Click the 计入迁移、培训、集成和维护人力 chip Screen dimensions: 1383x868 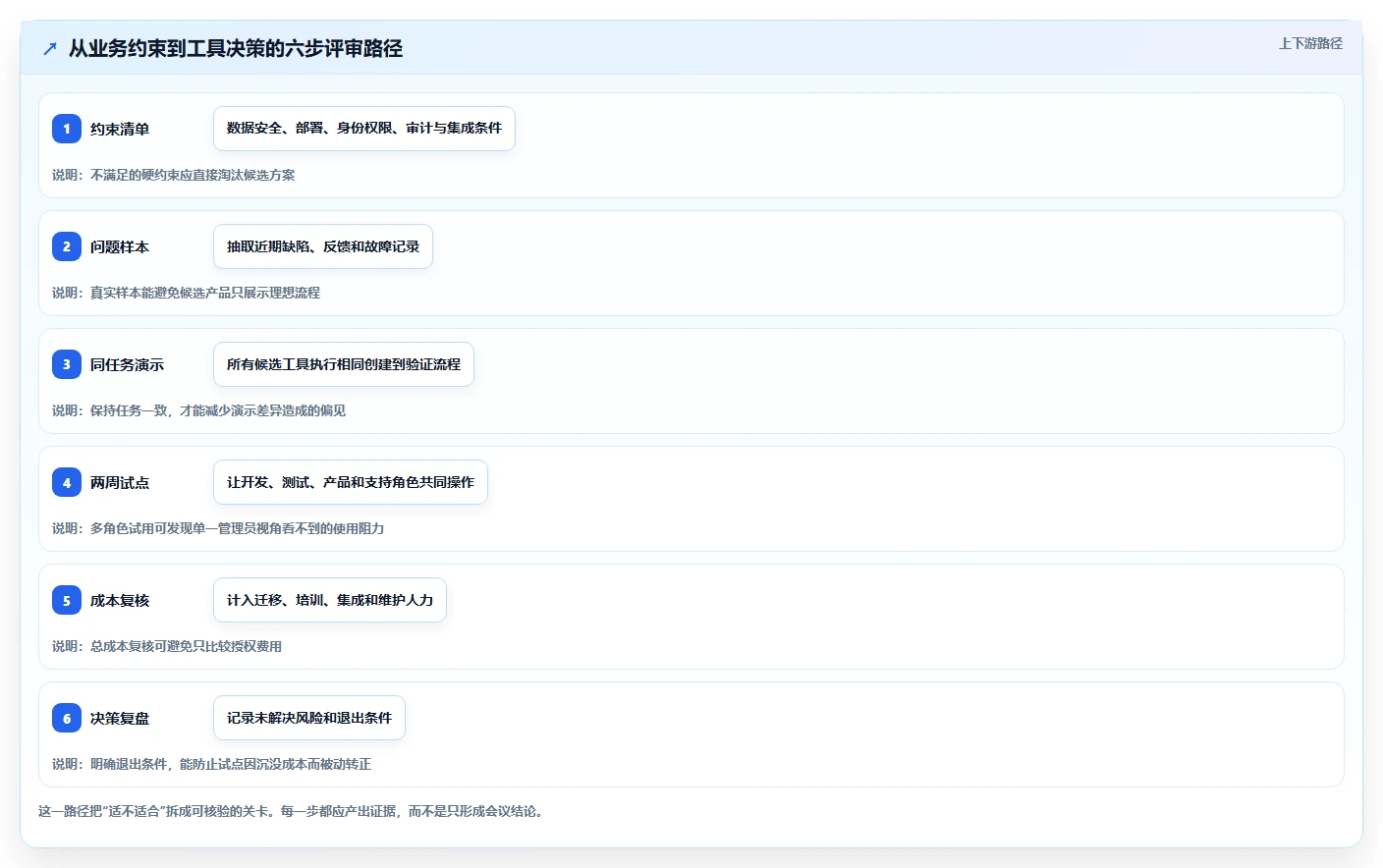[330, 600]
